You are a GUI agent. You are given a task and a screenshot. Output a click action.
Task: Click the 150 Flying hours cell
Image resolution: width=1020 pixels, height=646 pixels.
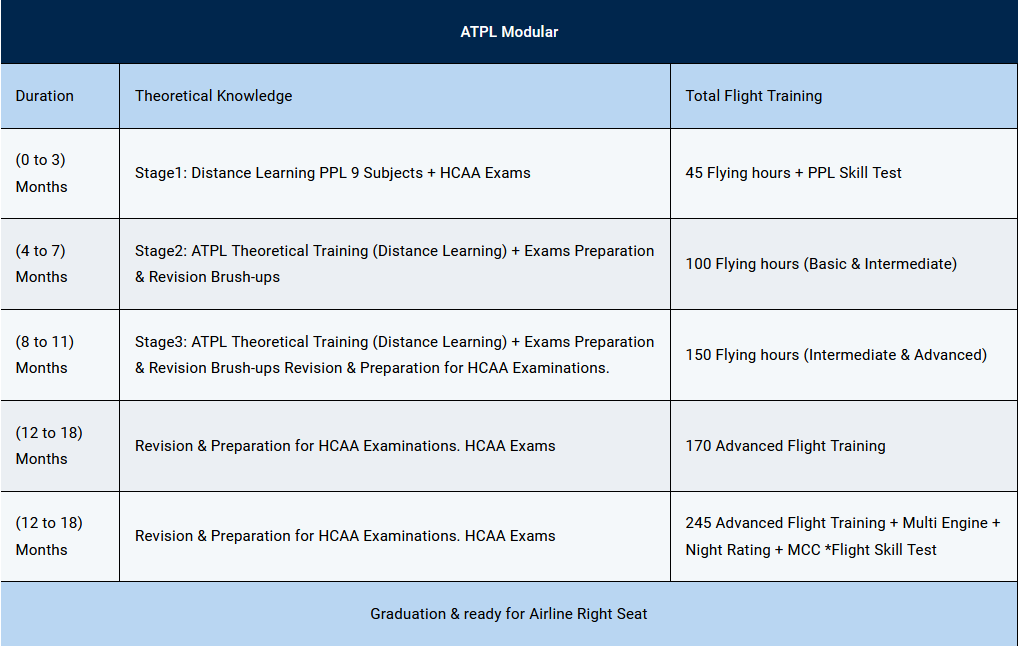click(836, 355)
